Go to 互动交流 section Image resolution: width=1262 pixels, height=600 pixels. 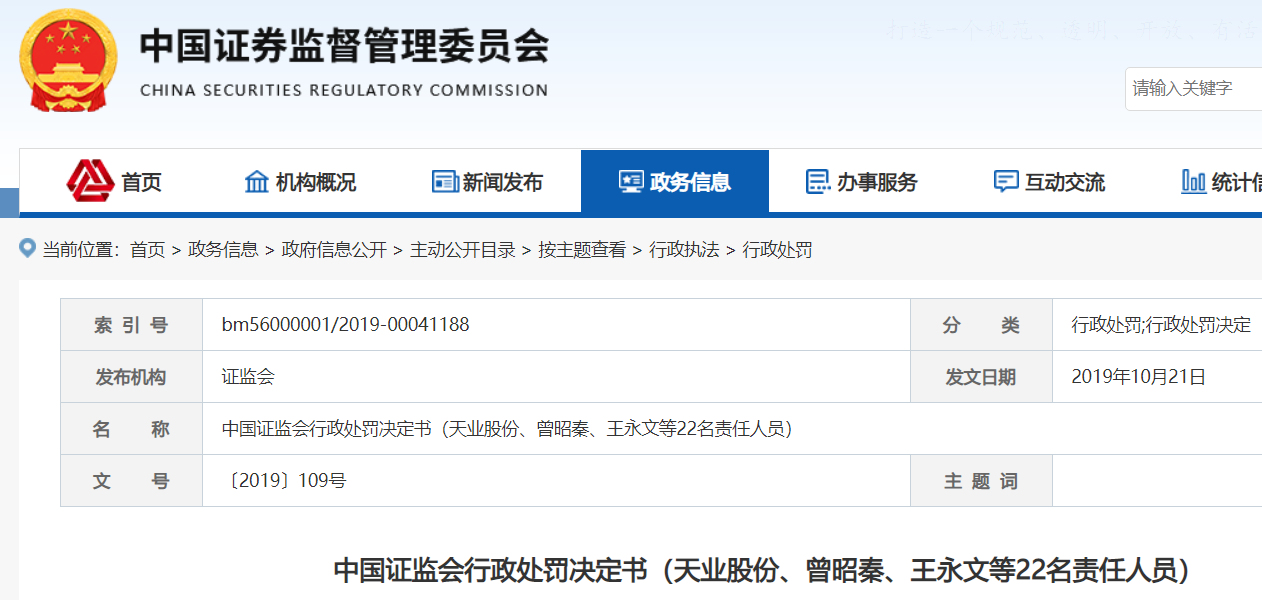click(1065, 182)
